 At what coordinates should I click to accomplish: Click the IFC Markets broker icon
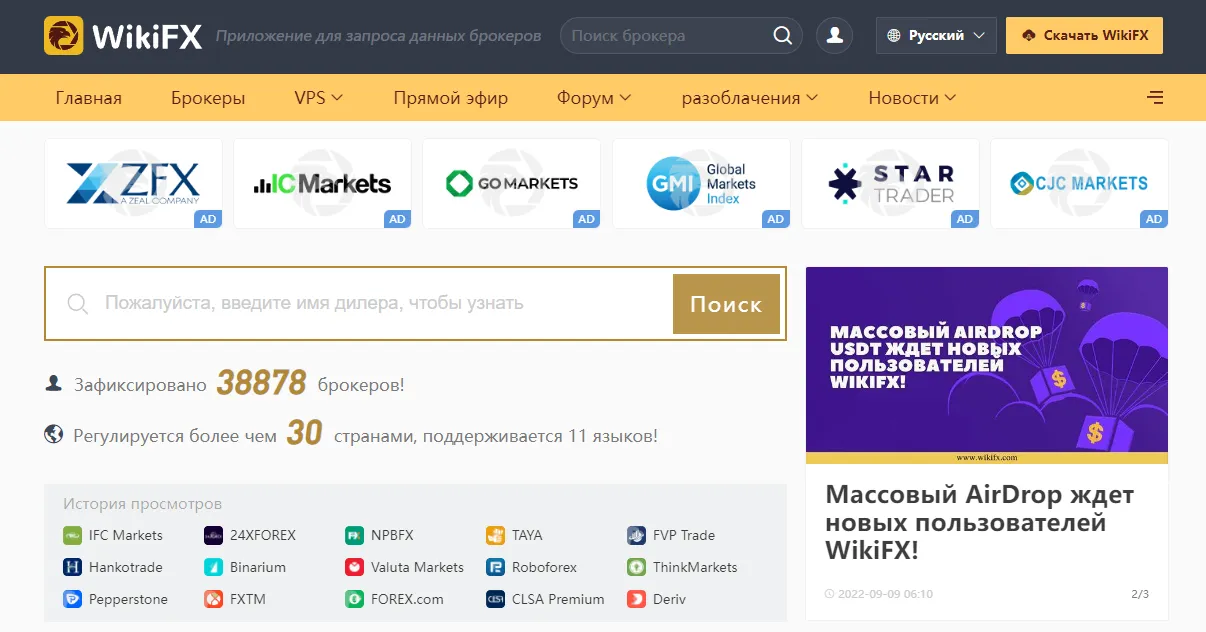[72, 535]
